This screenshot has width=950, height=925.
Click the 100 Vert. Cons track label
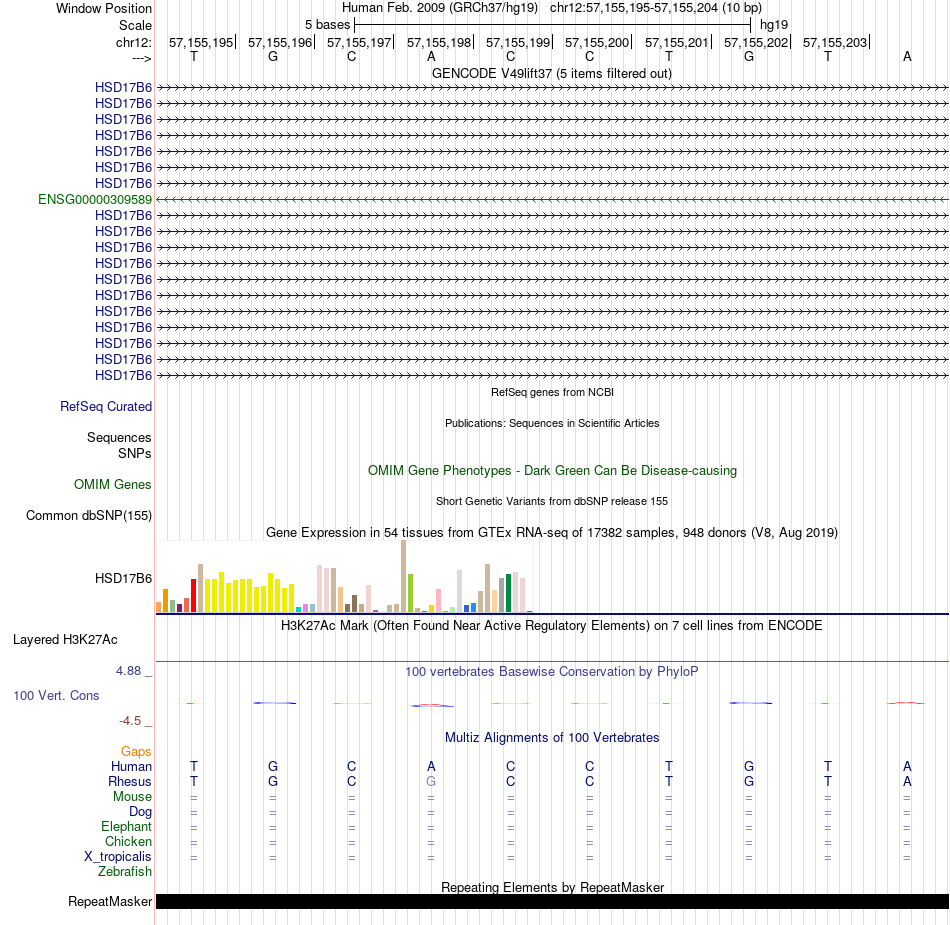point(56,695)
